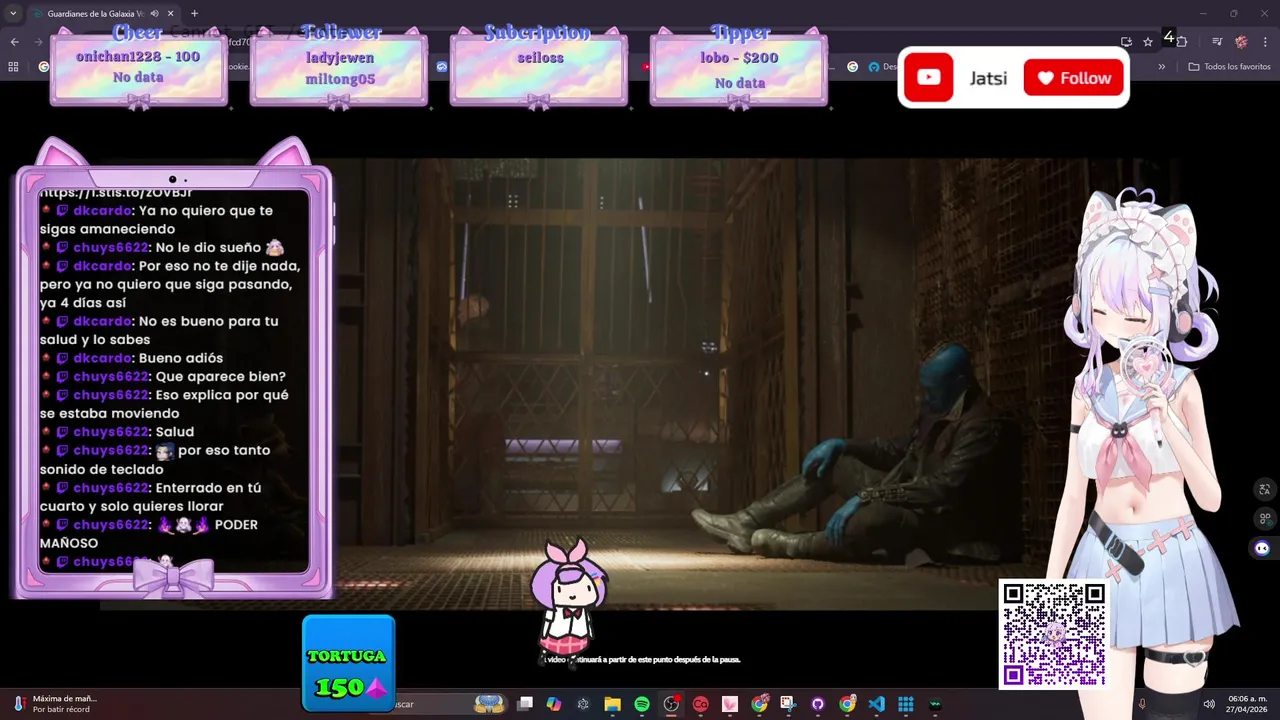Expand the bookmarks overflow chevron
Screen dimensions: 1280x720
coord(1161,67)
